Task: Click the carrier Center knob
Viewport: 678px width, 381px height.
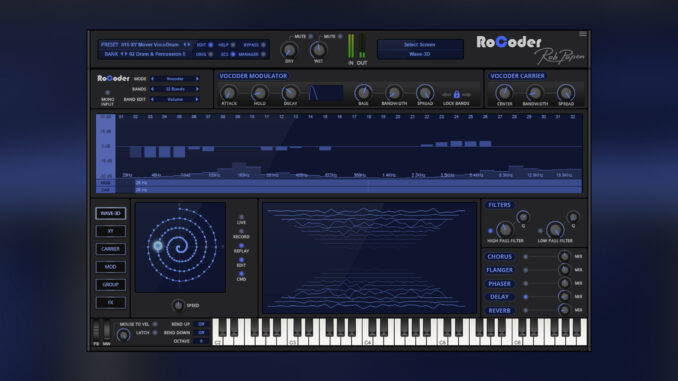Action: click(504, 93)
